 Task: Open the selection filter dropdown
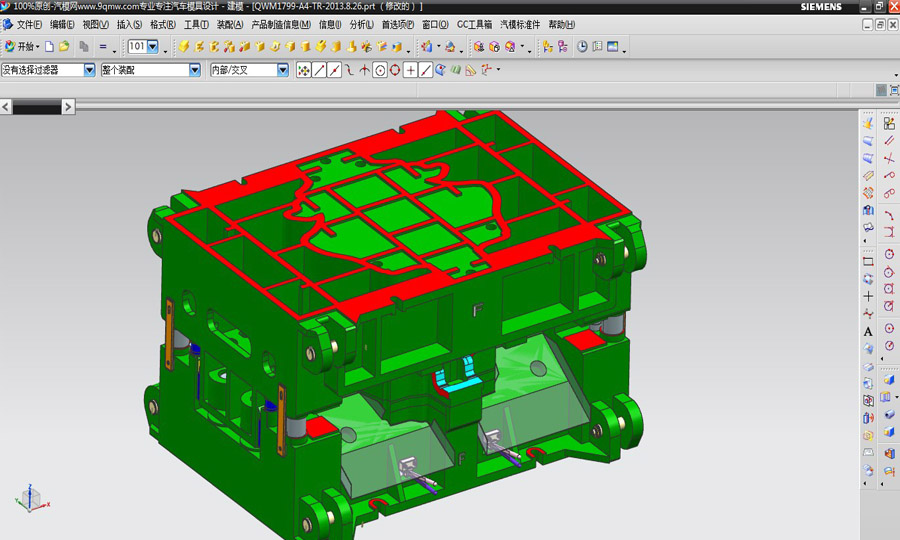(90, 70)
